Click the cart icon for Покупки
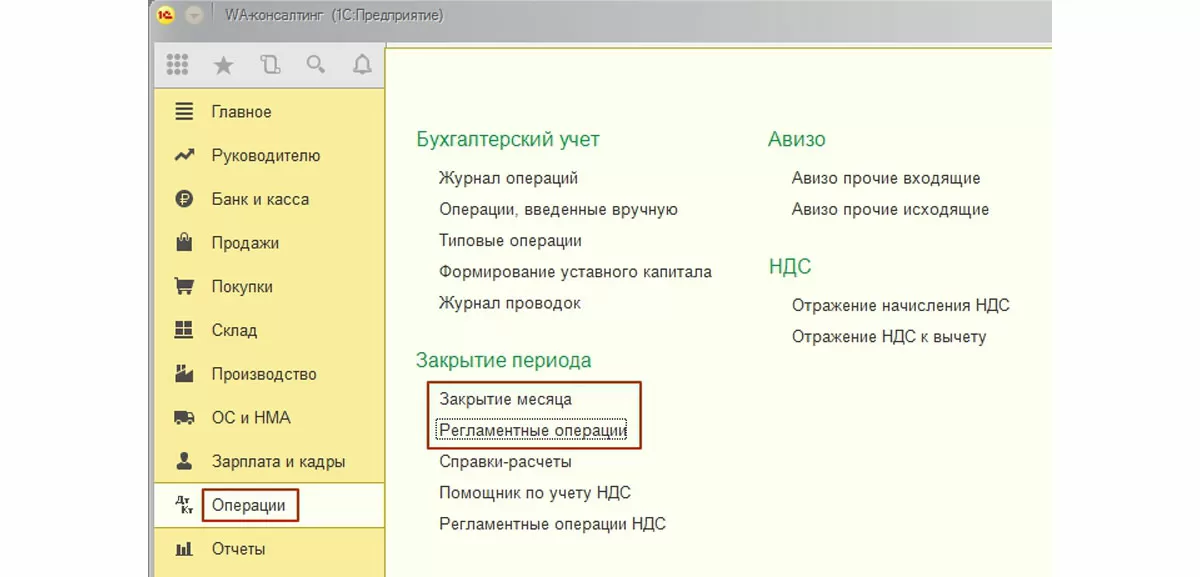The image size is (1200, 577). coord(184,286)
